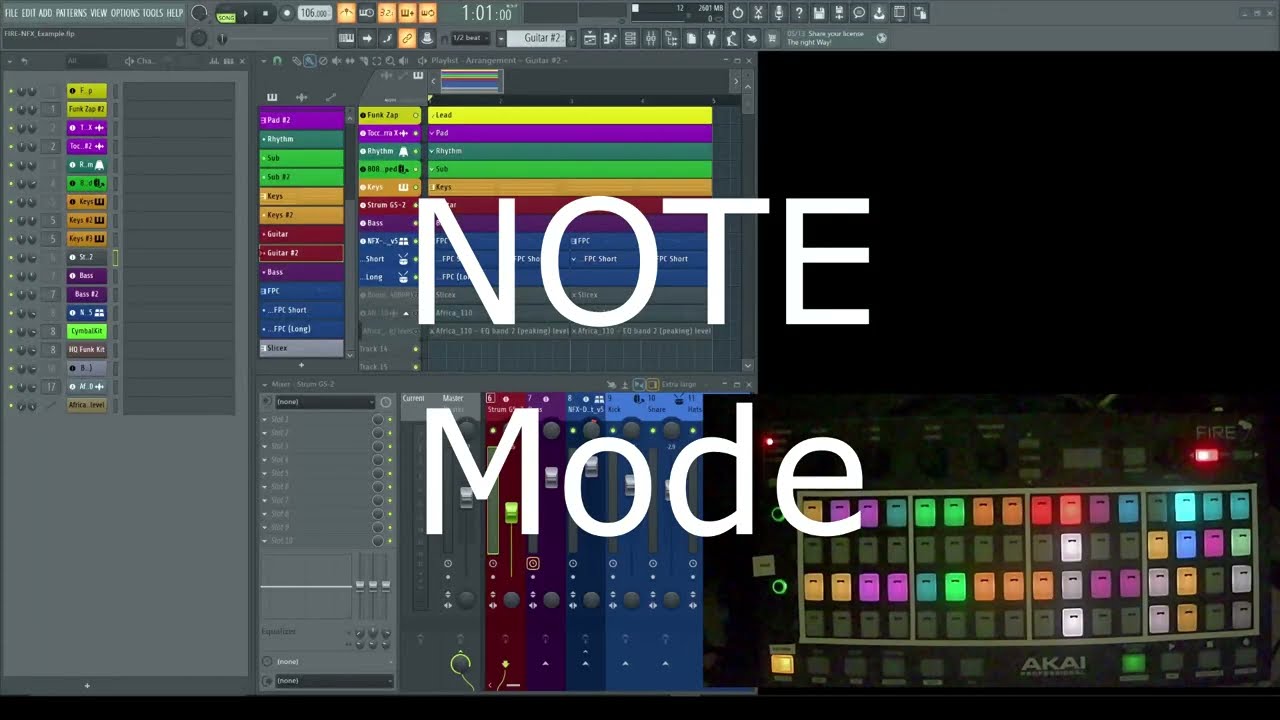
Task: Click the download content icon
Action: (x=879, y=13)
